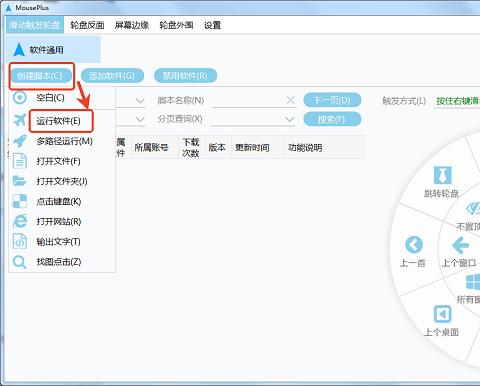The height and width of the screenshot is (386, 480).
Task: Switch to the 轮盘反面 tab
Action: [87, 25]
